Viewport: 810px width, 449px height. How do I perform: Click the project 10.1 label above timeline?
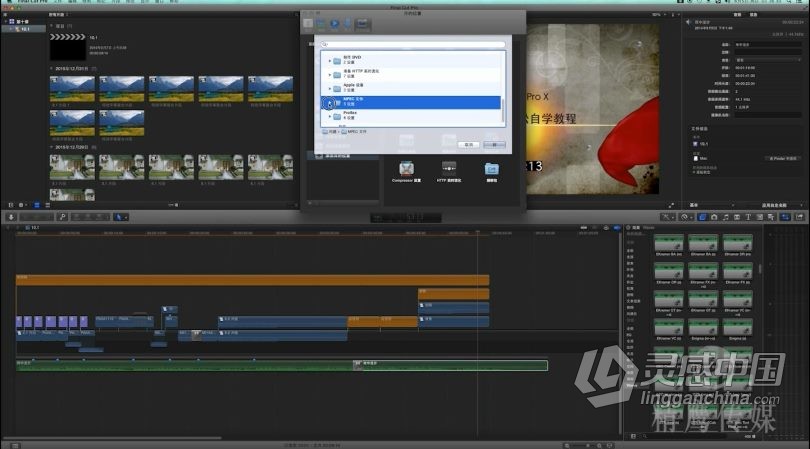coord(33,227)
